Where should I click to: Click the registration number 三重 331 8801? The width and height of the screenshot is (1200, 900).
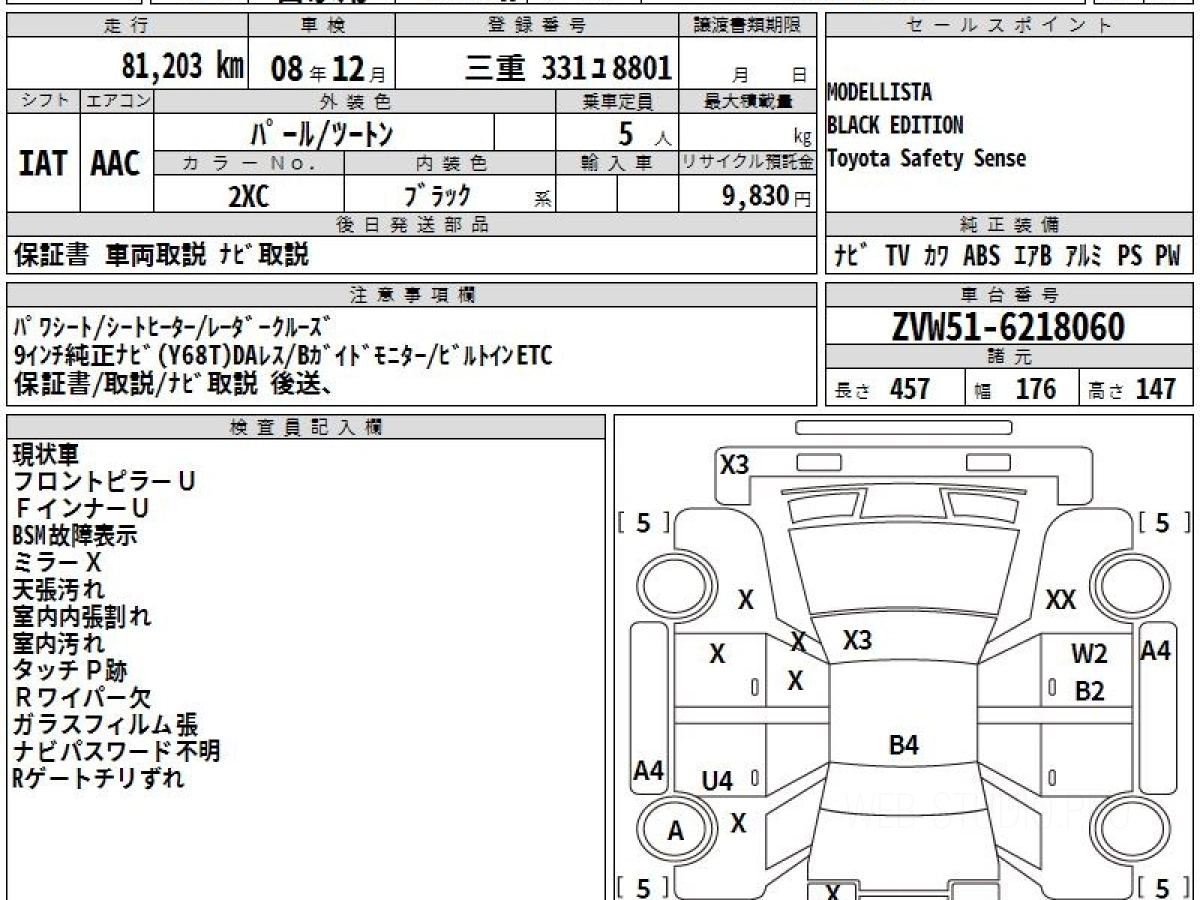pos(569,67)
